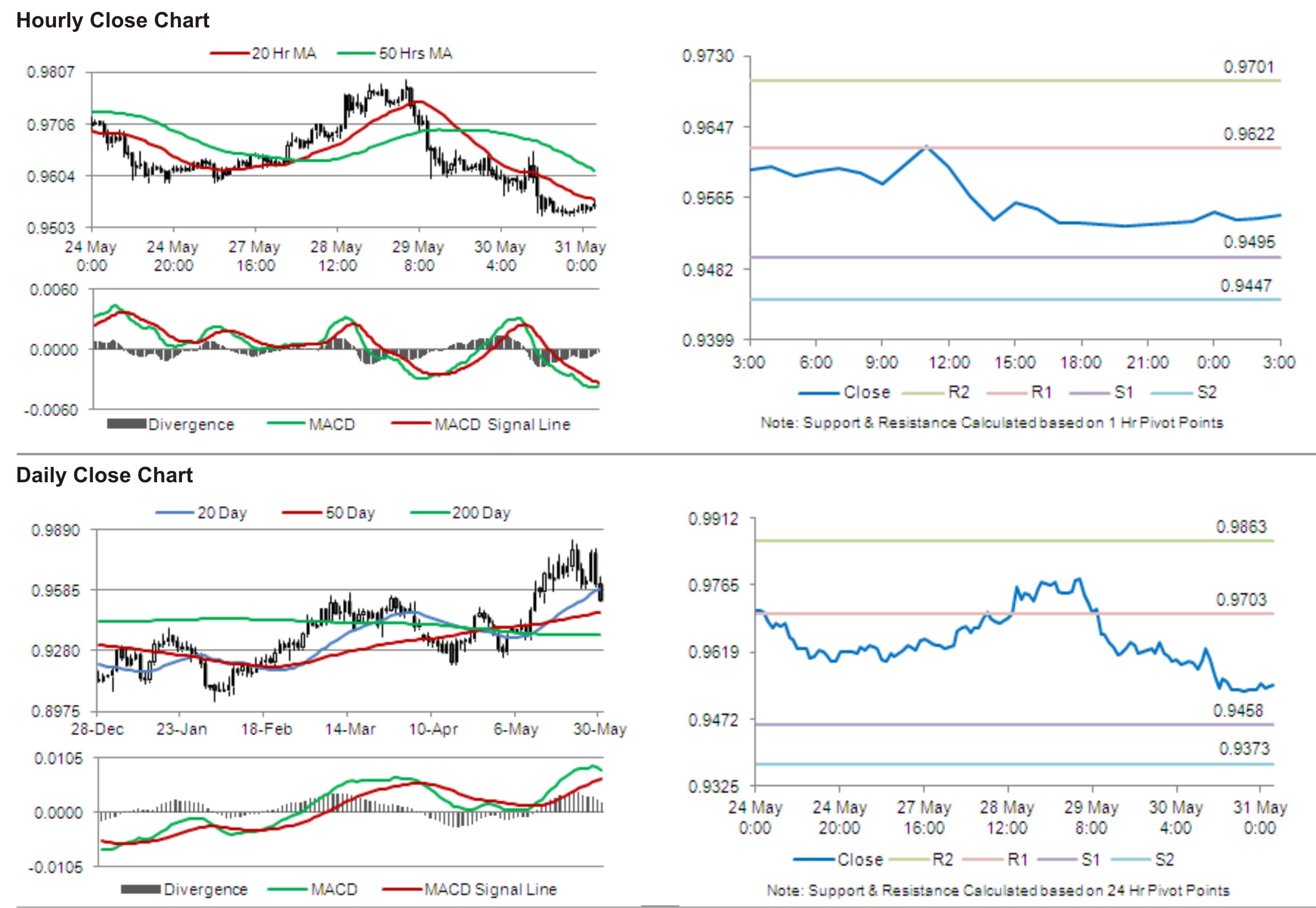The height and width of the screenshot is (908, 1316).
Task: Select the 0.9495 S1 support value
Action: click(1249, 242)
